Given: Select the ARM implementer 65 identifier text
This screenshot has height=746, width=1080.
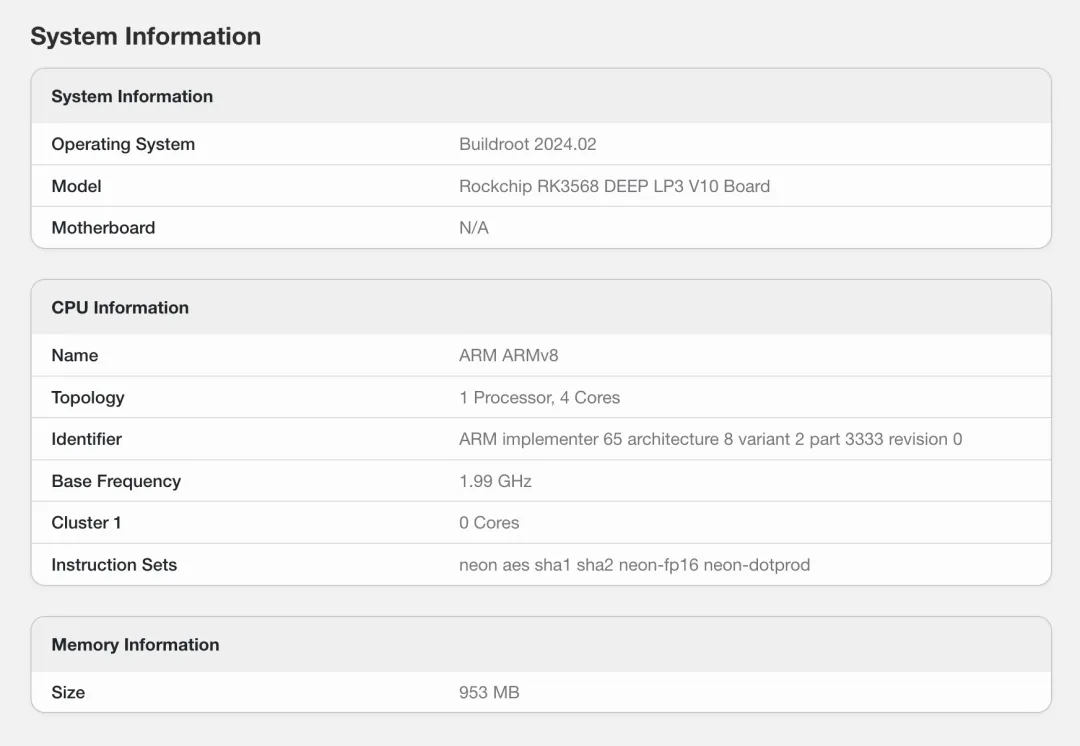Looking at the screenshot, I should 711,439.
